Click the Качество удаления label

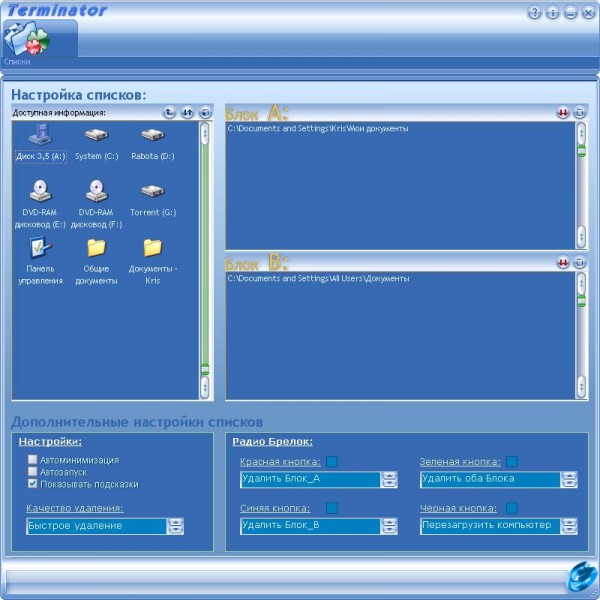click(75, 509)
